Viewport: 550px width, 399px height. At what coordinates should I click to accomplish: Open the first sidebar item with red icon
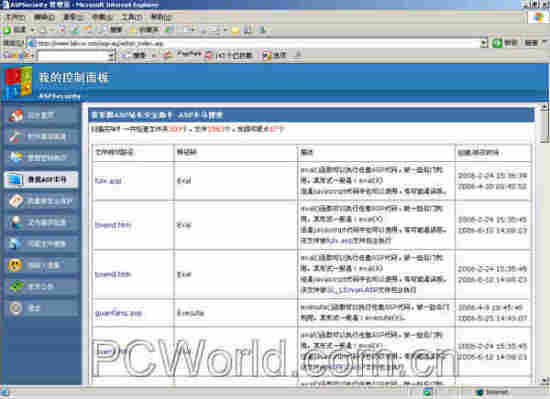pyautogui.click(x=41, y=115)
